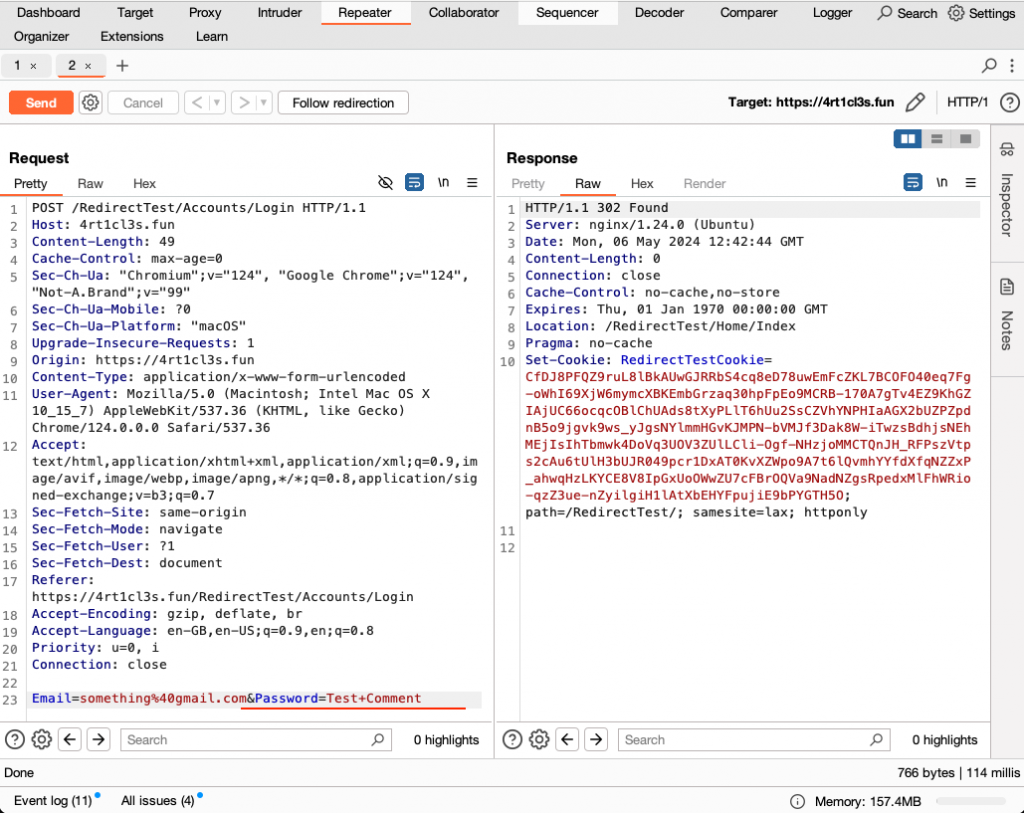1024x813 pixels.
Task: Click the Follow redirection button
Action: click(343, 102)
